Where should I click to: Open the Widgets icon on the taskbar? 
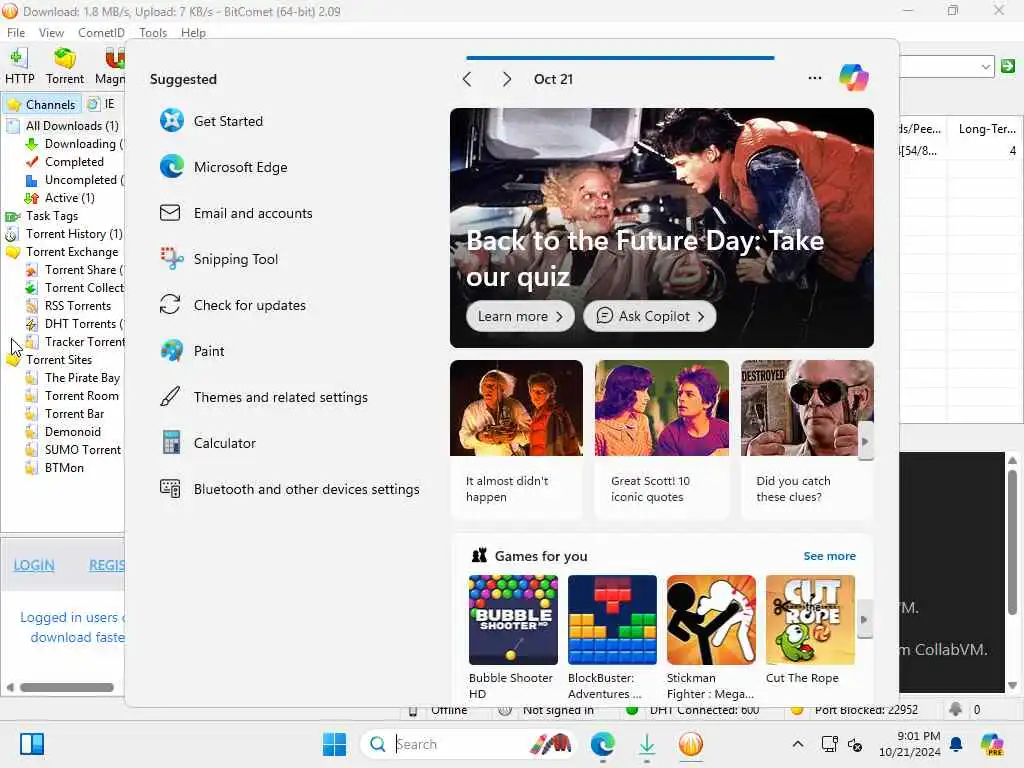[31, 744]
